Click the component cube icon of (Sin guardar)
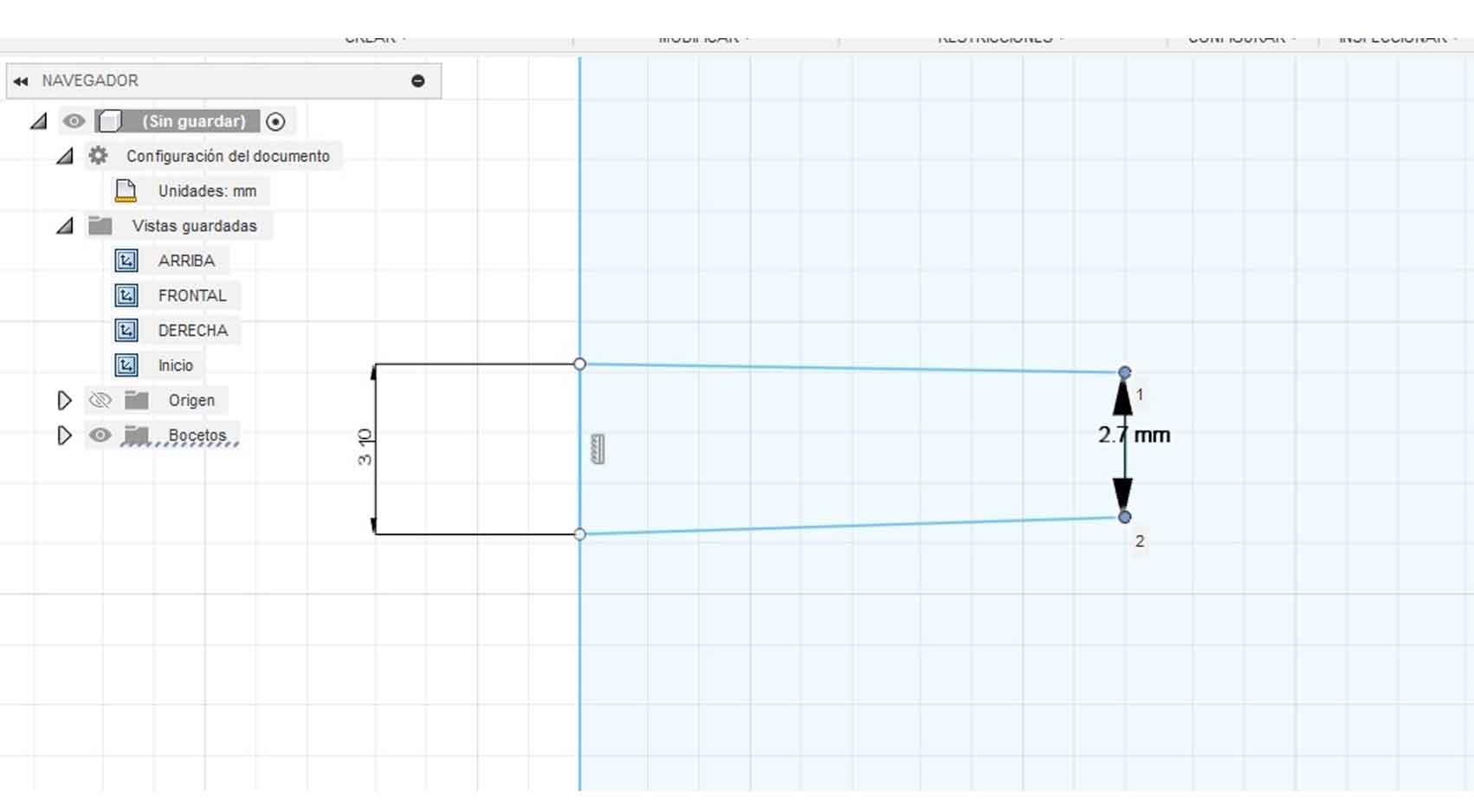The height and width of the screenshot is (812, 1474). pos(110,121)
